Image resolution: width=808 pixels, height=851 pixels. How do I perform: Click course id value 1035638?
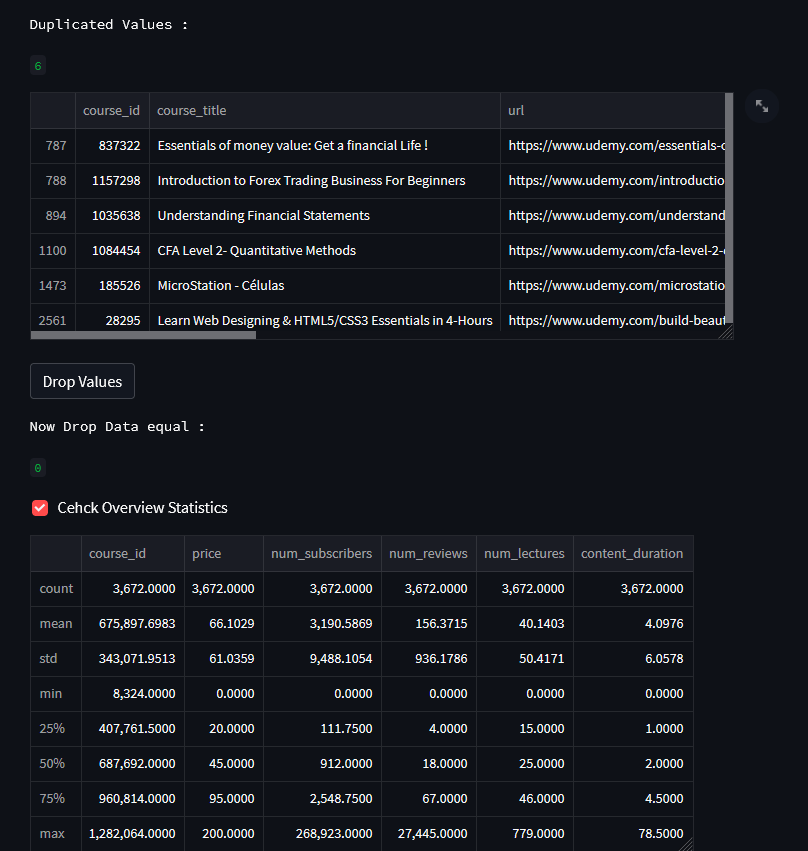tap(112, 216)
